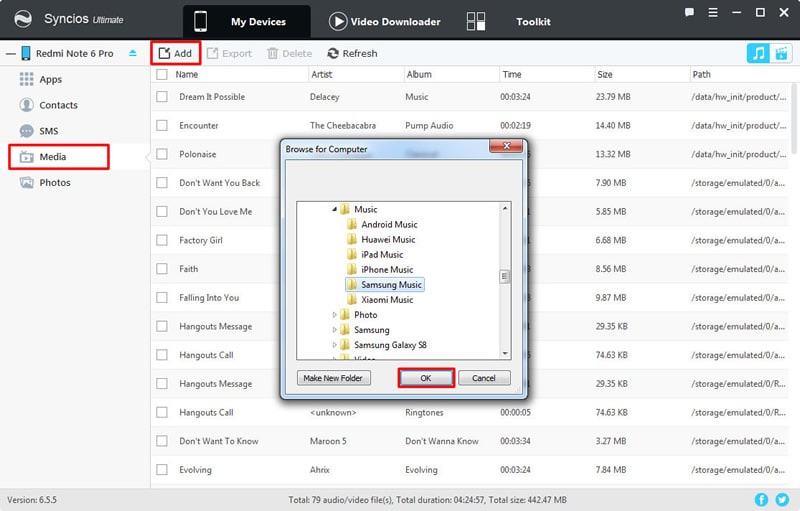Select the iPad Music folder
The height and width of the screenshot is (511, 800).
point(382,254)
